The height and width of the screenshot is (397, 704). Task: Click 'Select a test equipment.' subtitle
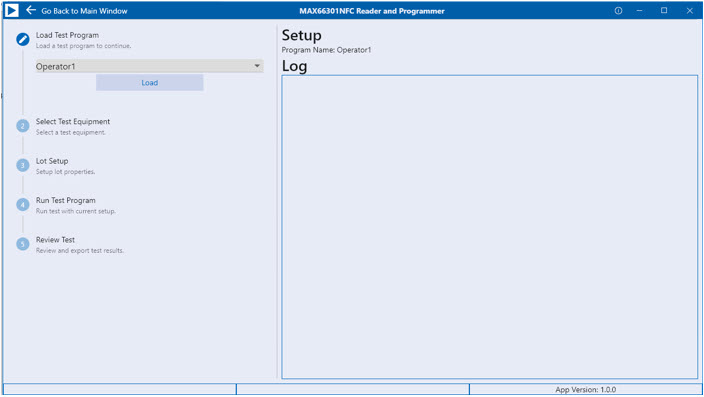(x=70, y=132)
